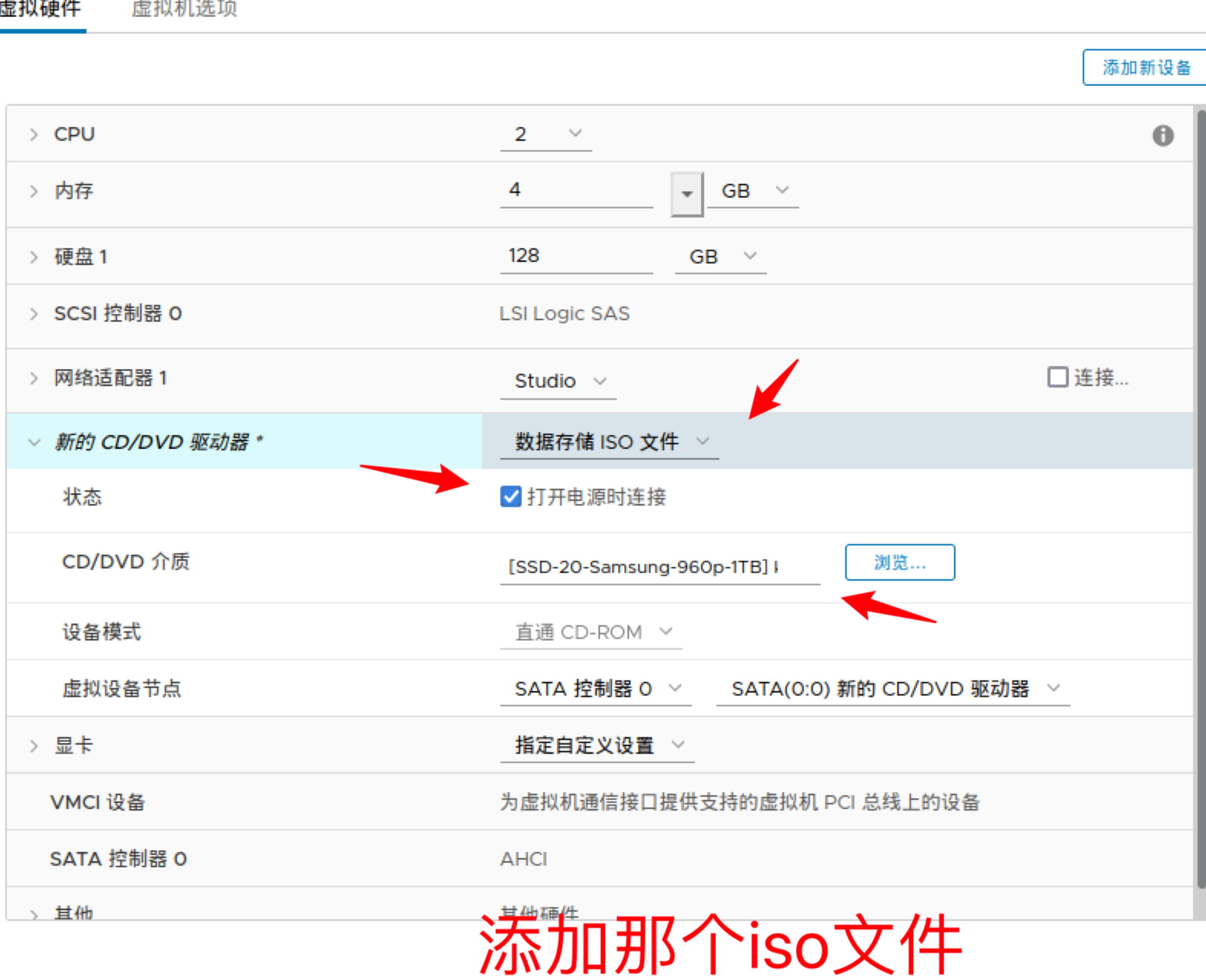Open the CPU count dropdown
Viewport: 1206px width, 980px height.
click(546, 135)
